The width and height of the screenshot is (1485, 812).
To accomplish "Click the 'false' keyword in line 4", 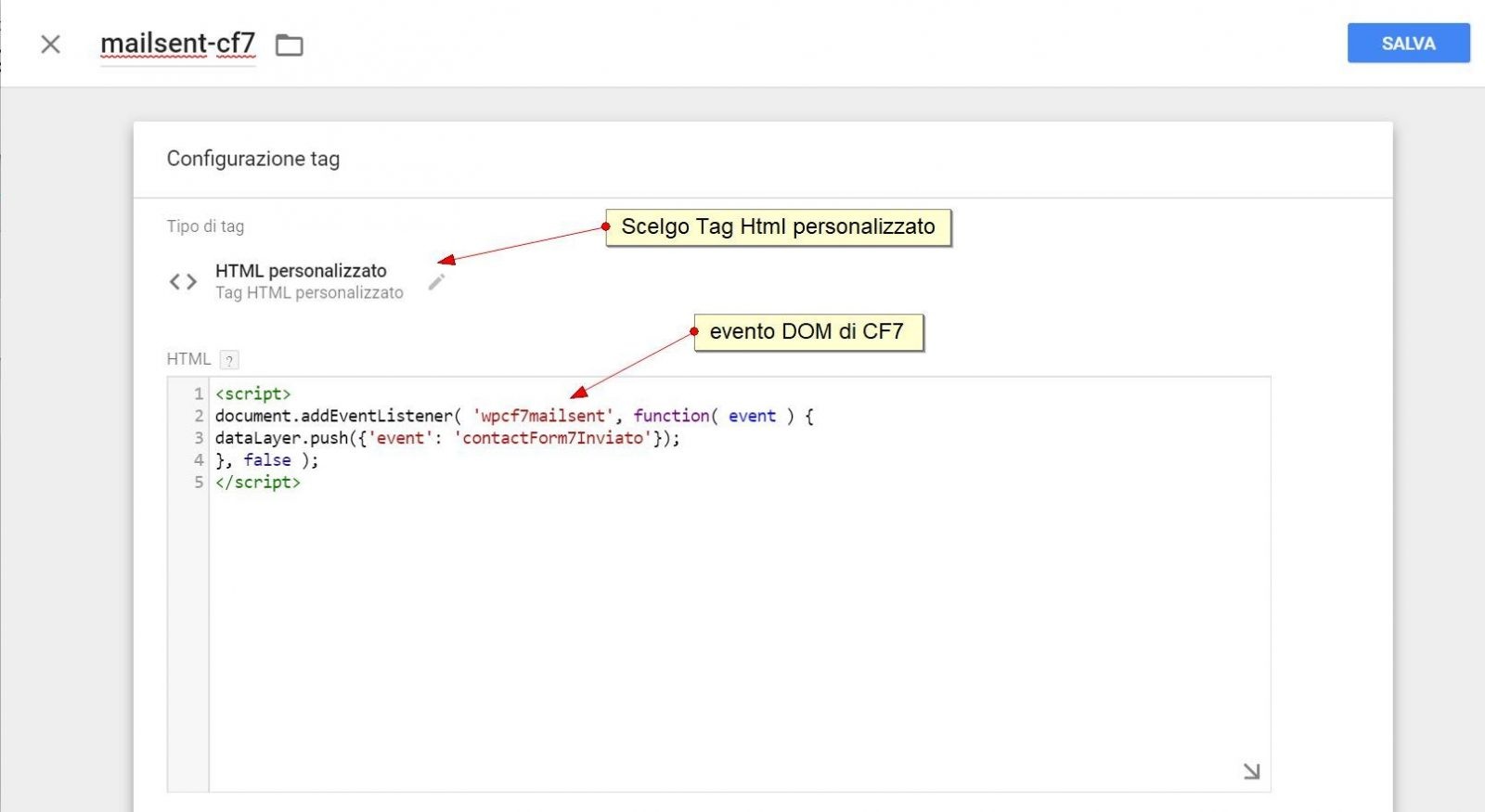I will (267, 460).
